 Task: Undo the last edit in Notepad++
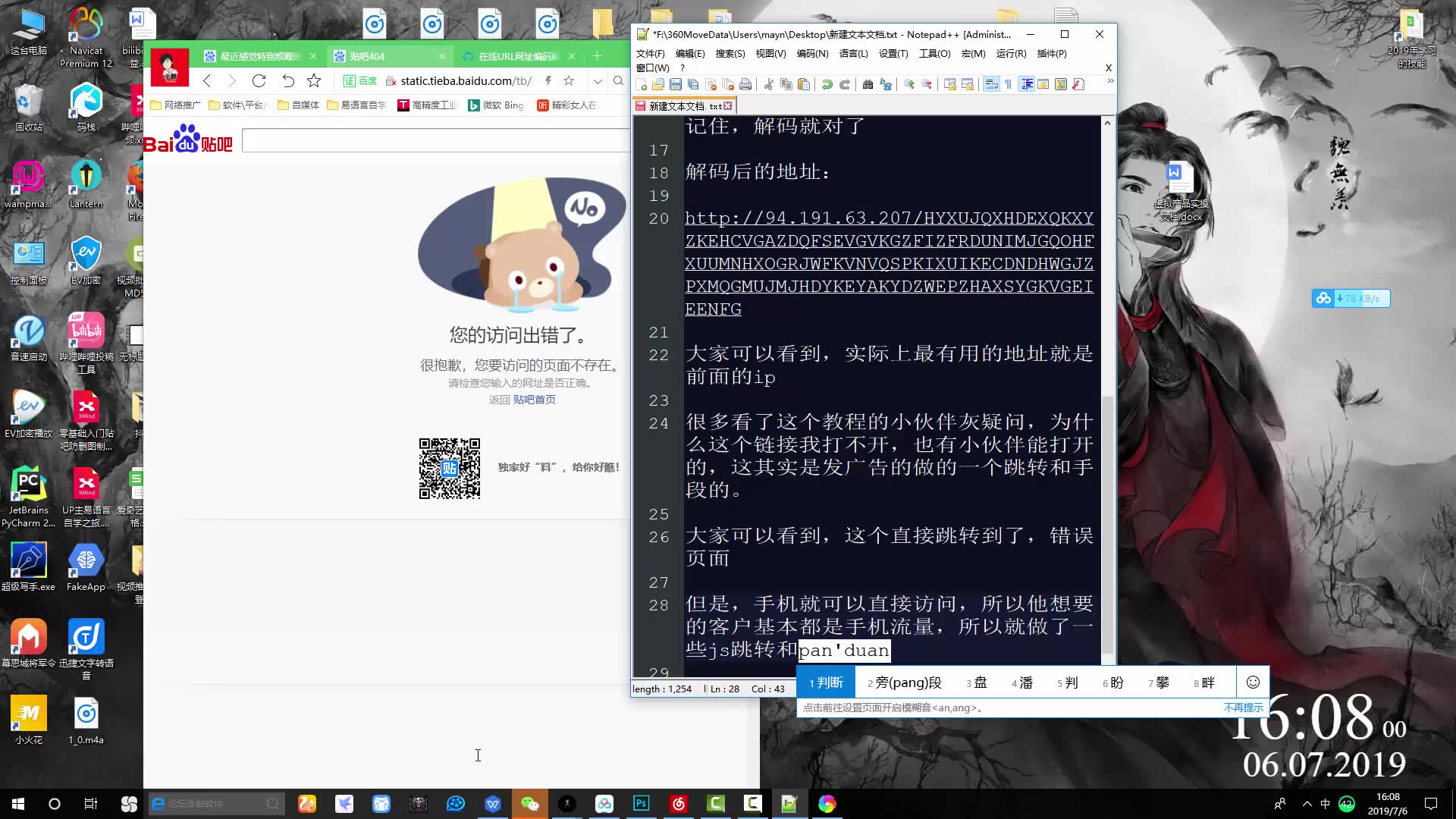[826, 84]
